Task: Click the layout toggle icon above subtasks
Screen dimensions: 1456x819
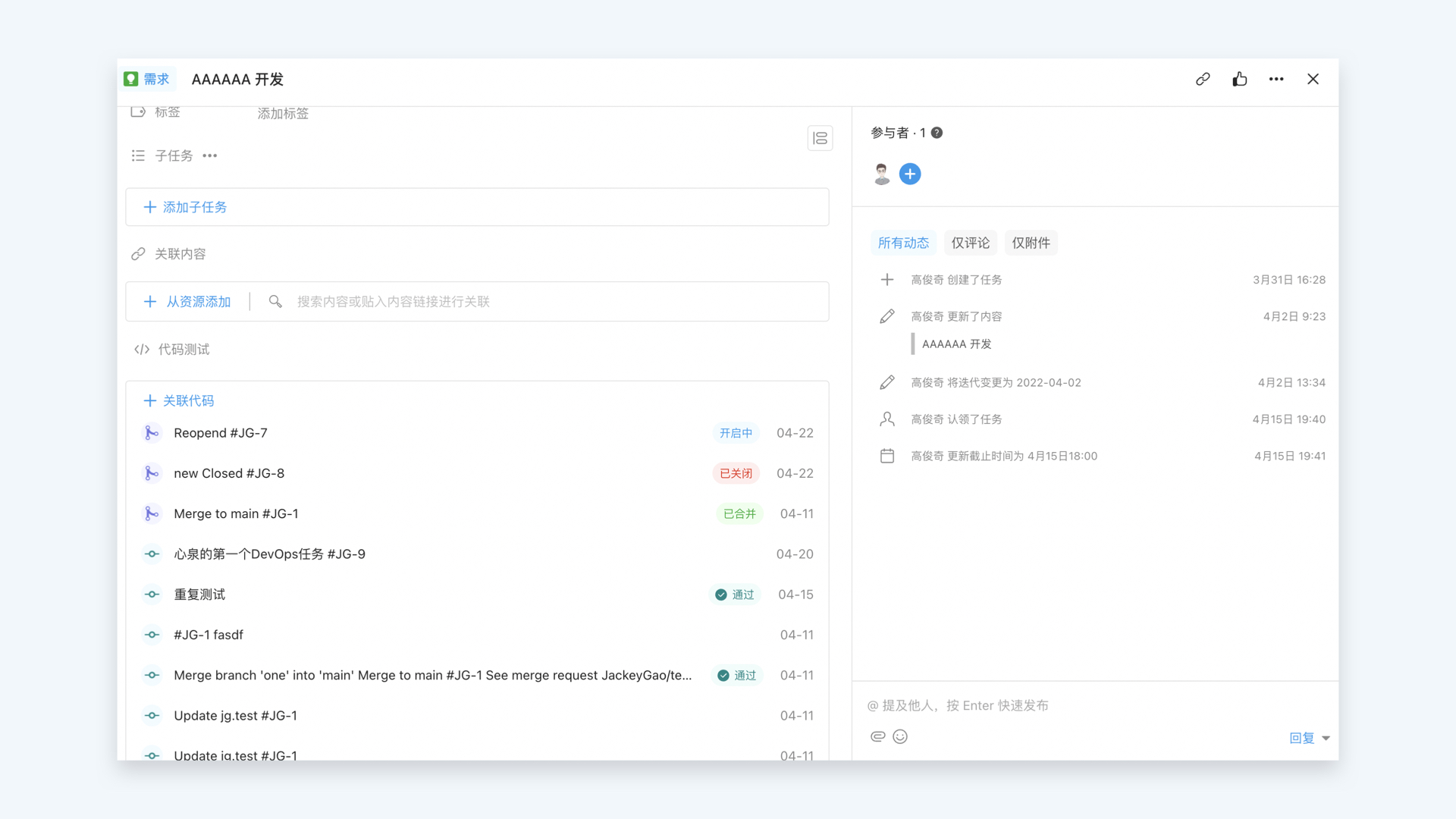Action: click(x=820, y=138)
